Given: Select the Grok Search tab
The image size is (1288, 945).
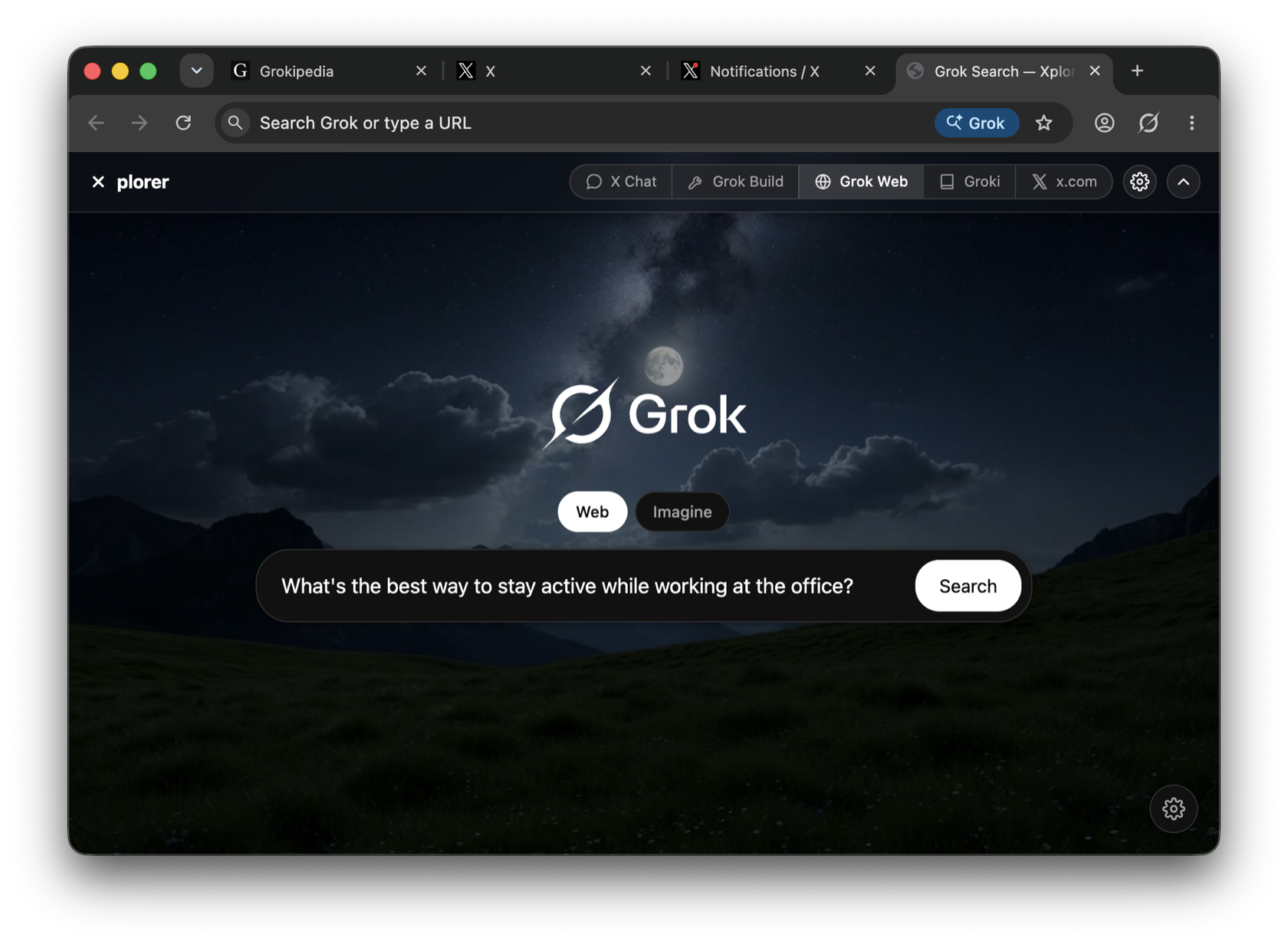Looking at the screenshot, I should (1004, 71).
